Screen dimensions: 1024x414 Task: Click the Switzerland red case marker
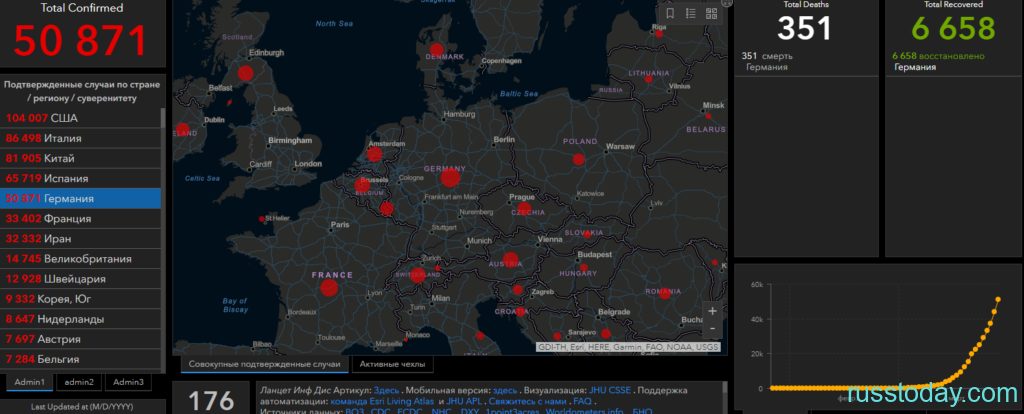point(418,275)
